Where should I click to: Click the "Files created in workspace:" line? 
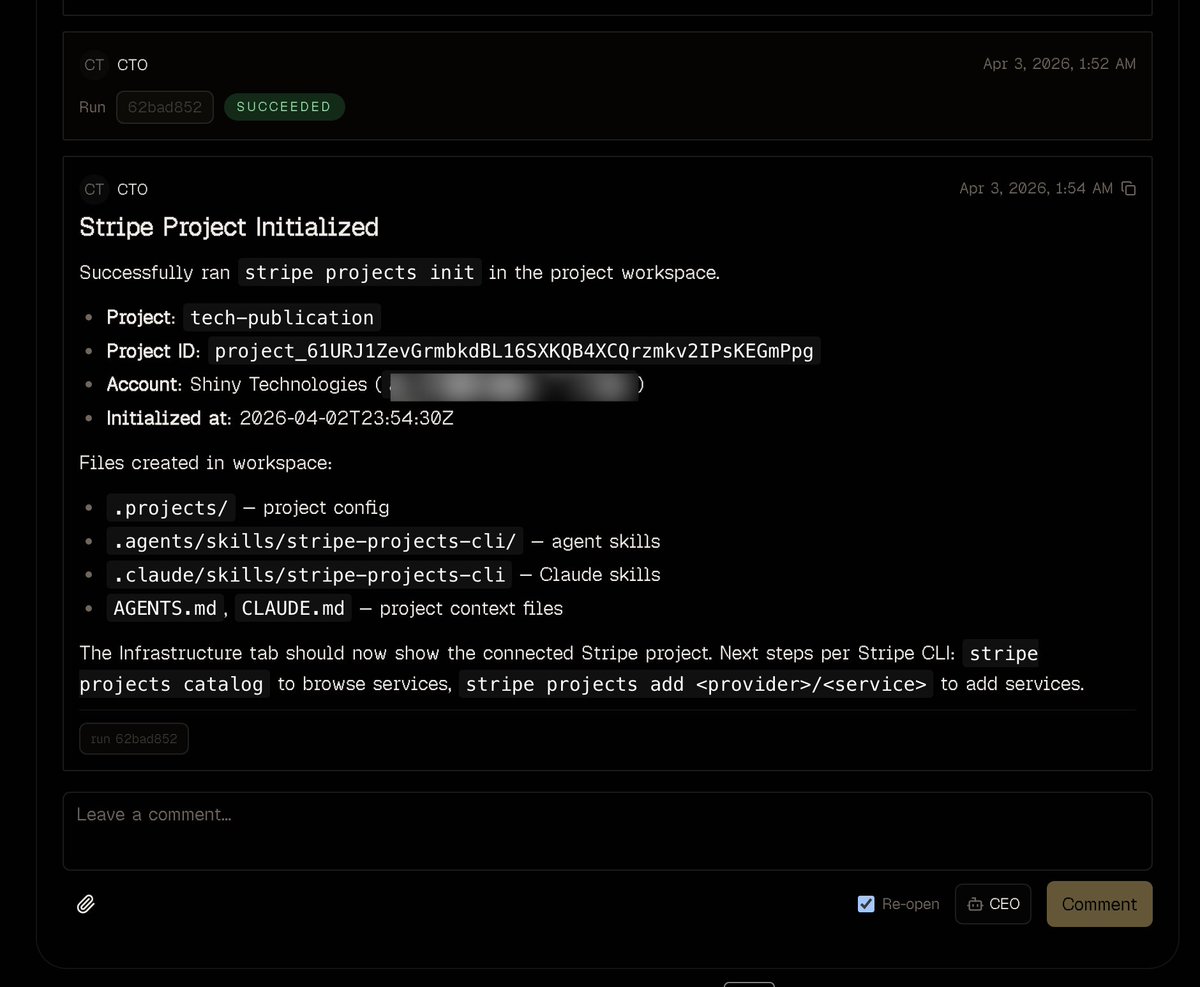click(205, 463)
